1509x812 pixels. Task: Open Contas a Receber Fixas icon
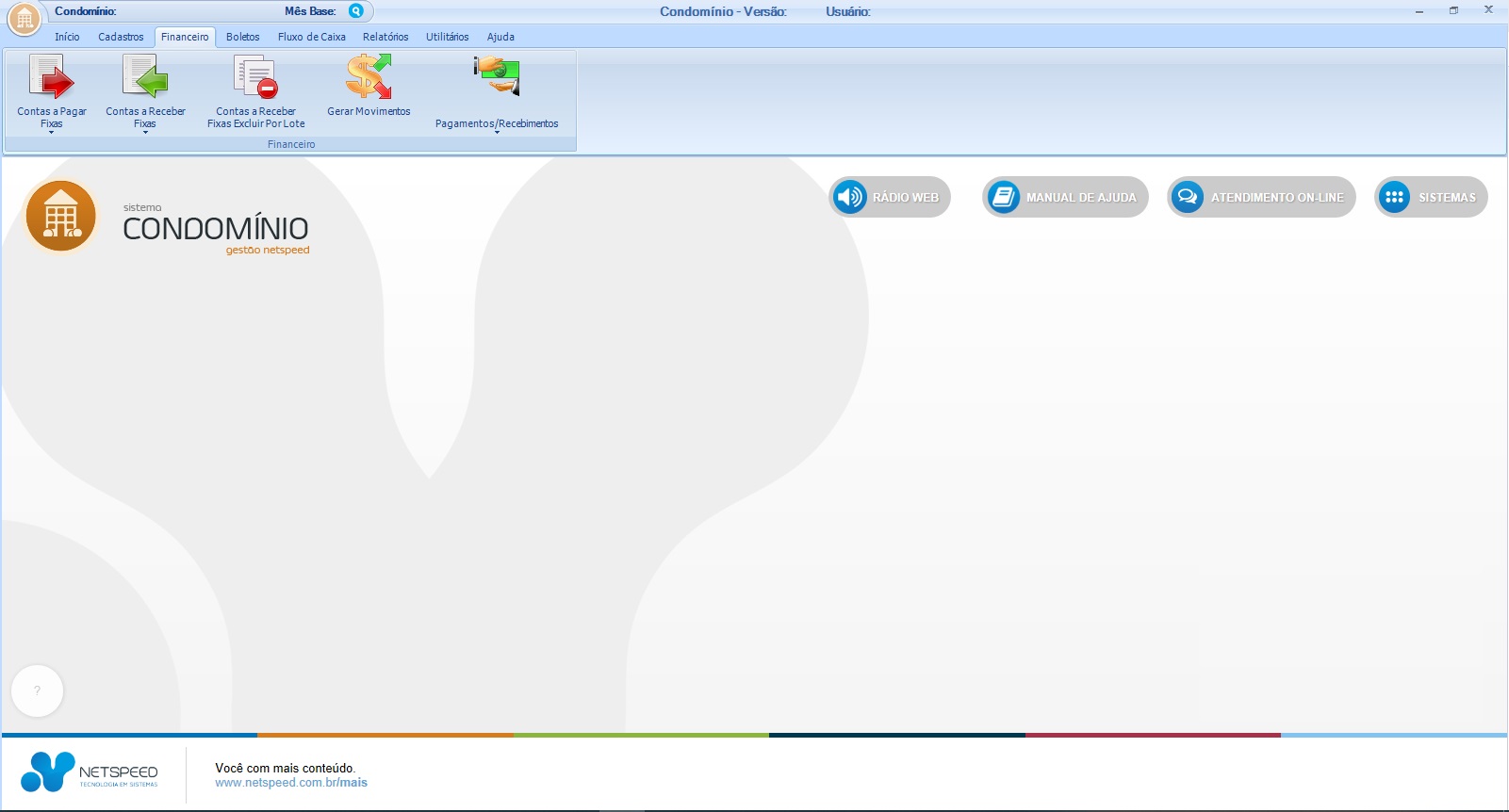145,76
